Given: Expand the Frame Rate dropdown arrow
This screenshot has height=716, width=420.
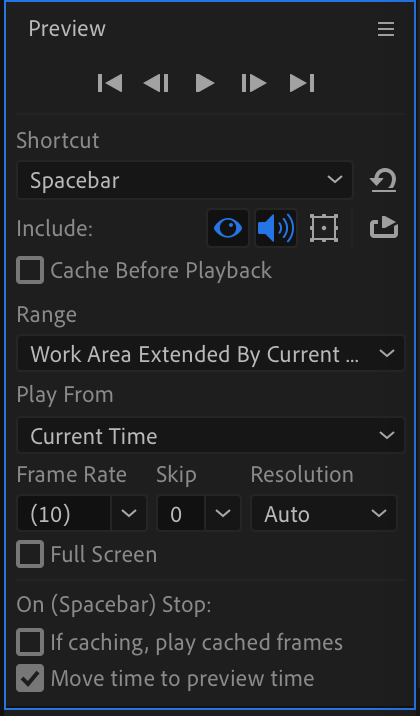Looking at the screenshot, I should [x=129, y=514].
